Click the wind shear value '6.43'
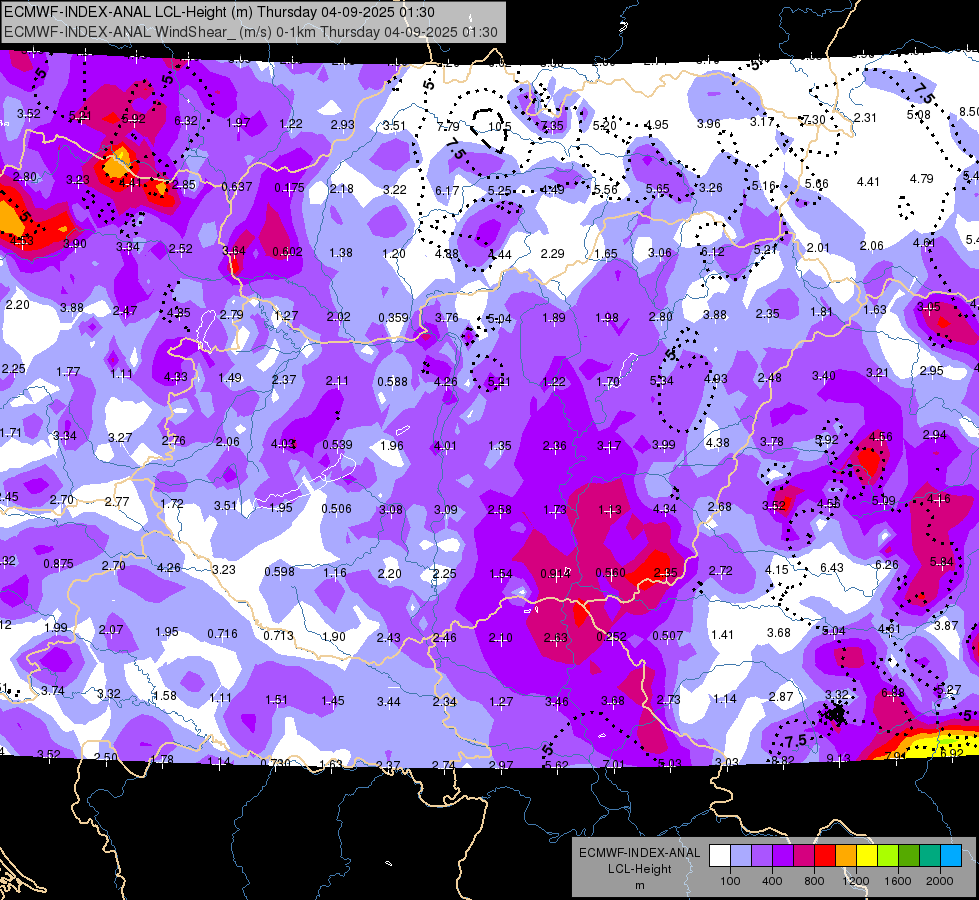This screenshot has height=900, width=979. (832, 568)
